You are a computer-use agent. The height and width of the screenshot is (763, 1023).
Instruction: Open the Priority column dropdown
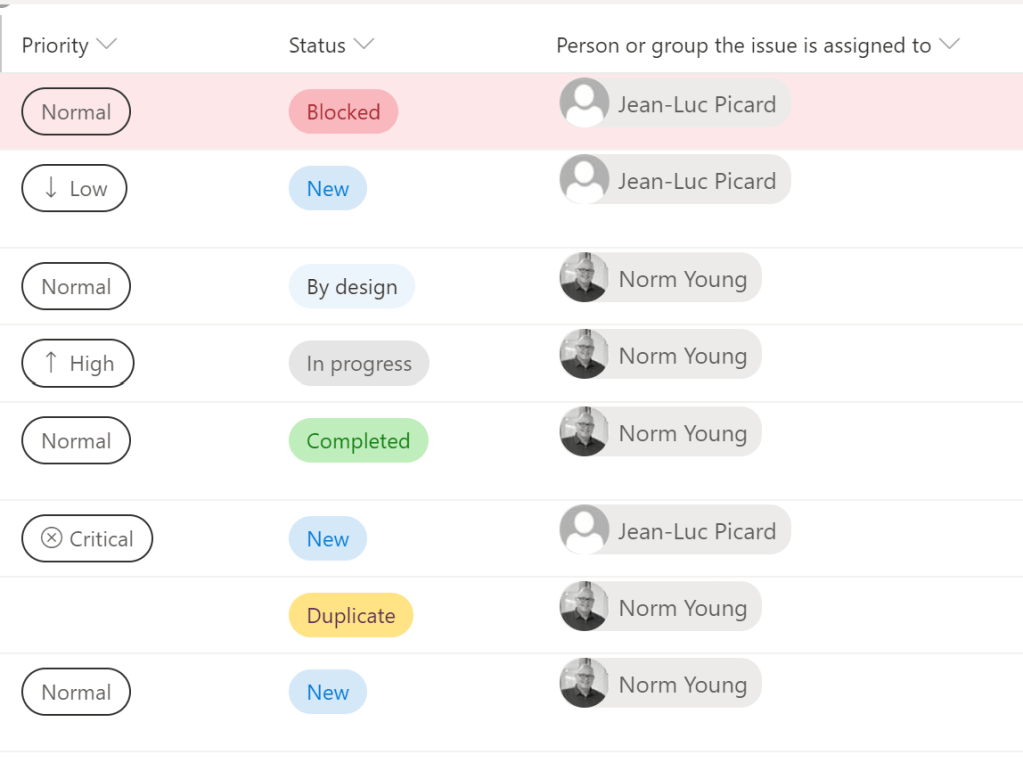(x=108, y=44)
